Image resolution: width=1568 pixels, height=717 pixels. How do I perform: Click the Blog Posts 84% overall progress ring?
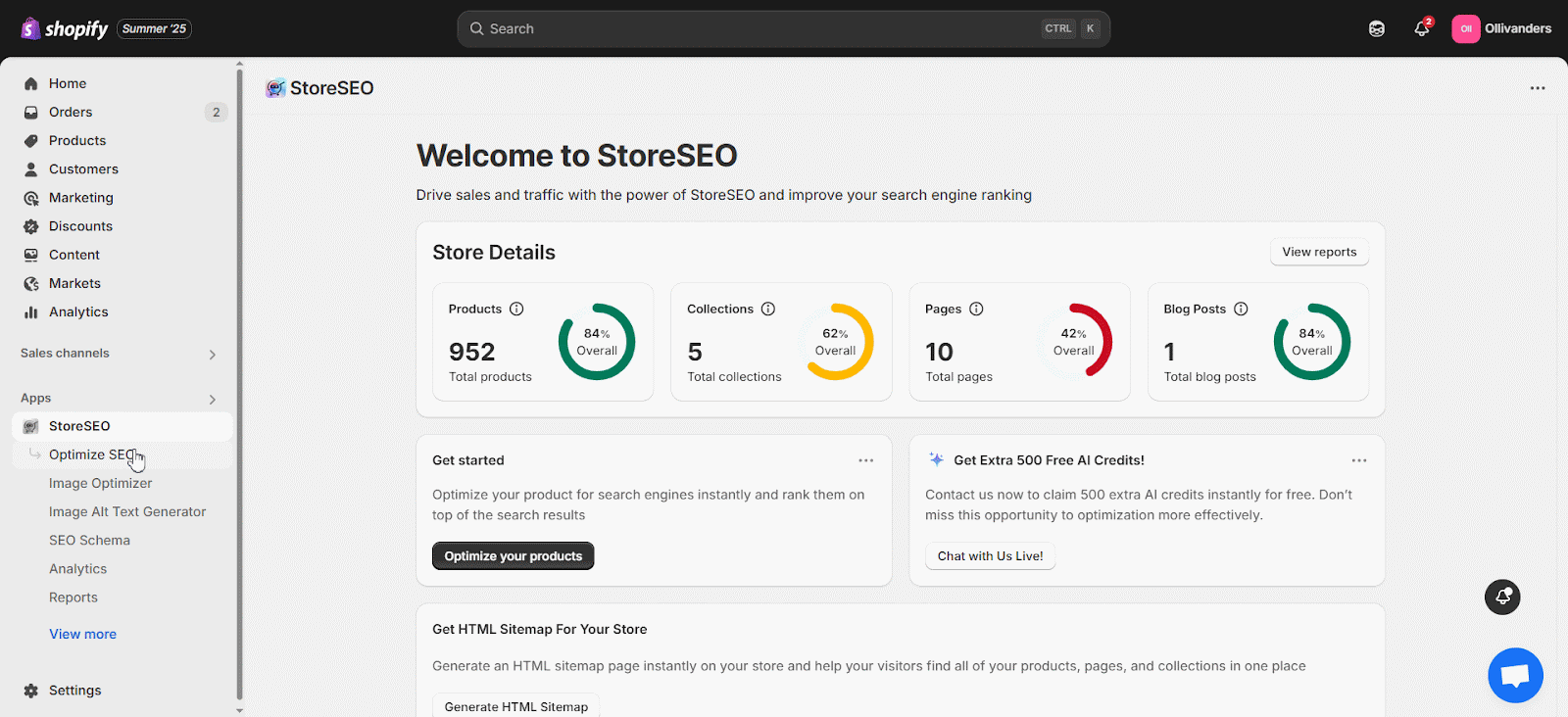coord(1312,342)
